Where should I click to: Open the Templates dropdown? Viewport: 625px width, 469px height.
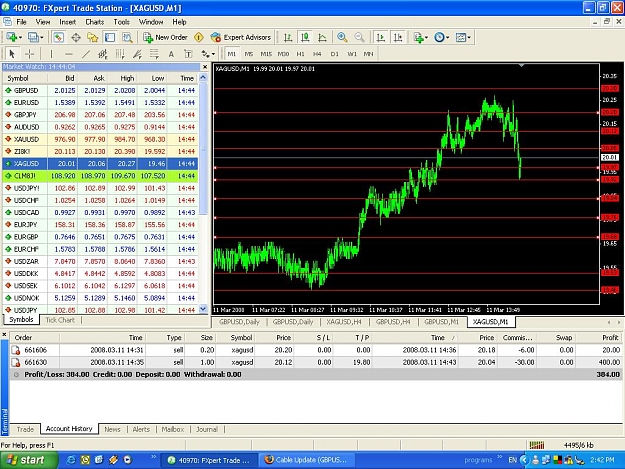coord(463,37)
